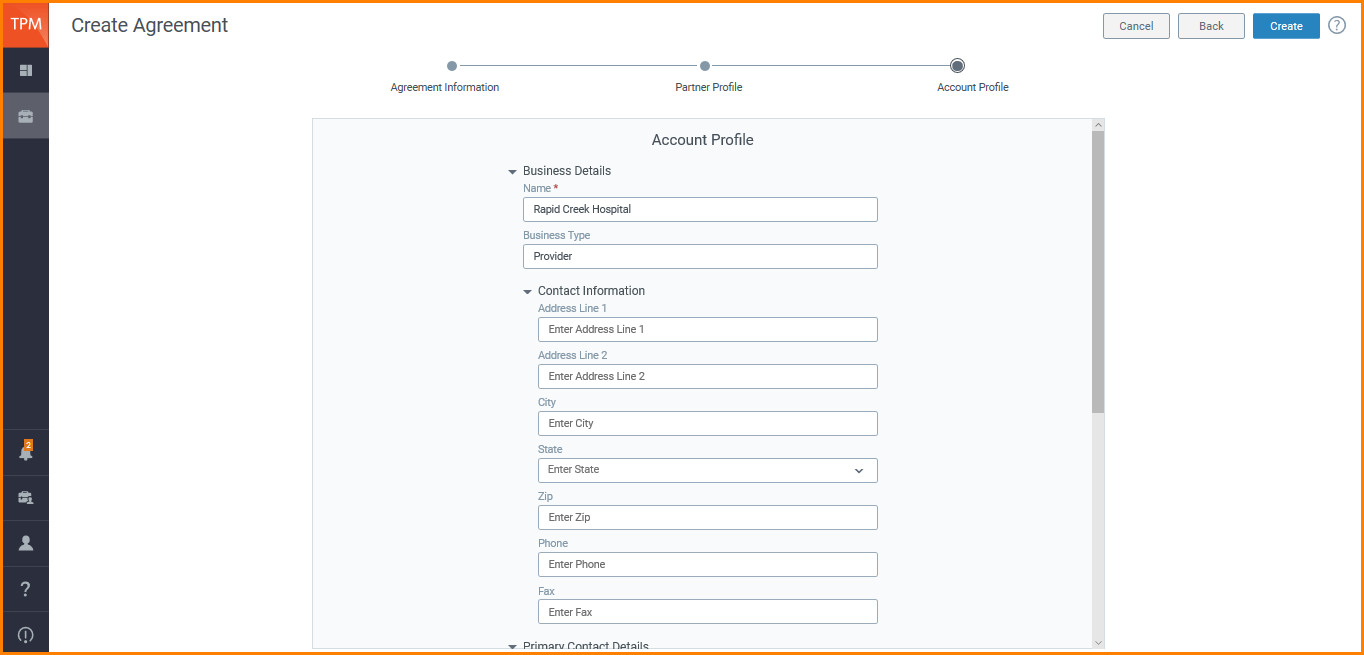Focus the Address Line 2 field

708,376
